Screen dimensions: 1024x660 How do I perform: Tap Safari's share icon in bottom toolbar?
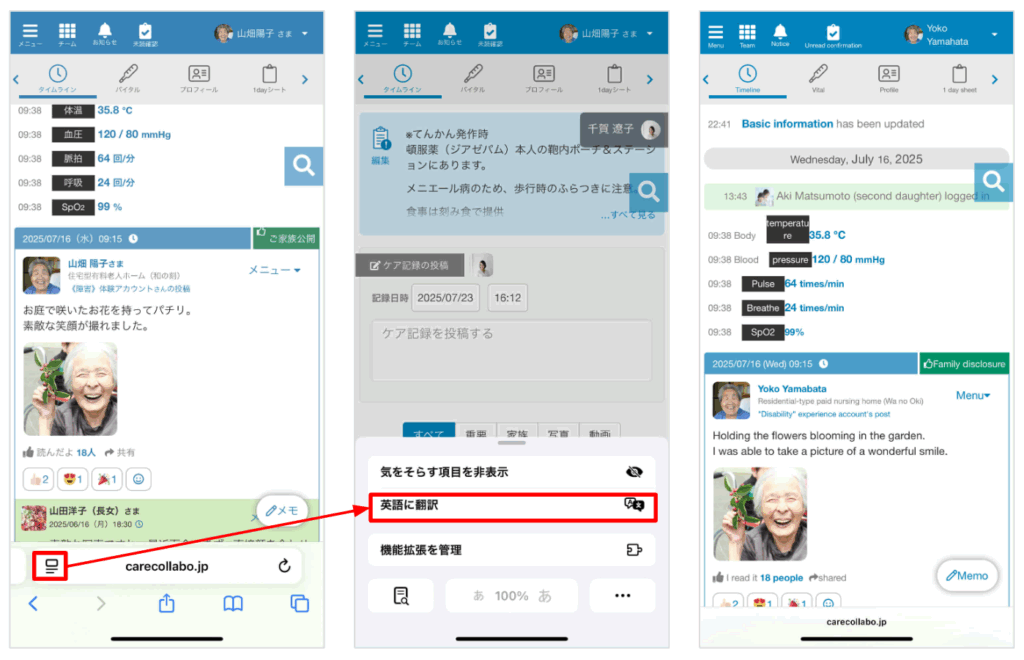click(x=167, y=603)
